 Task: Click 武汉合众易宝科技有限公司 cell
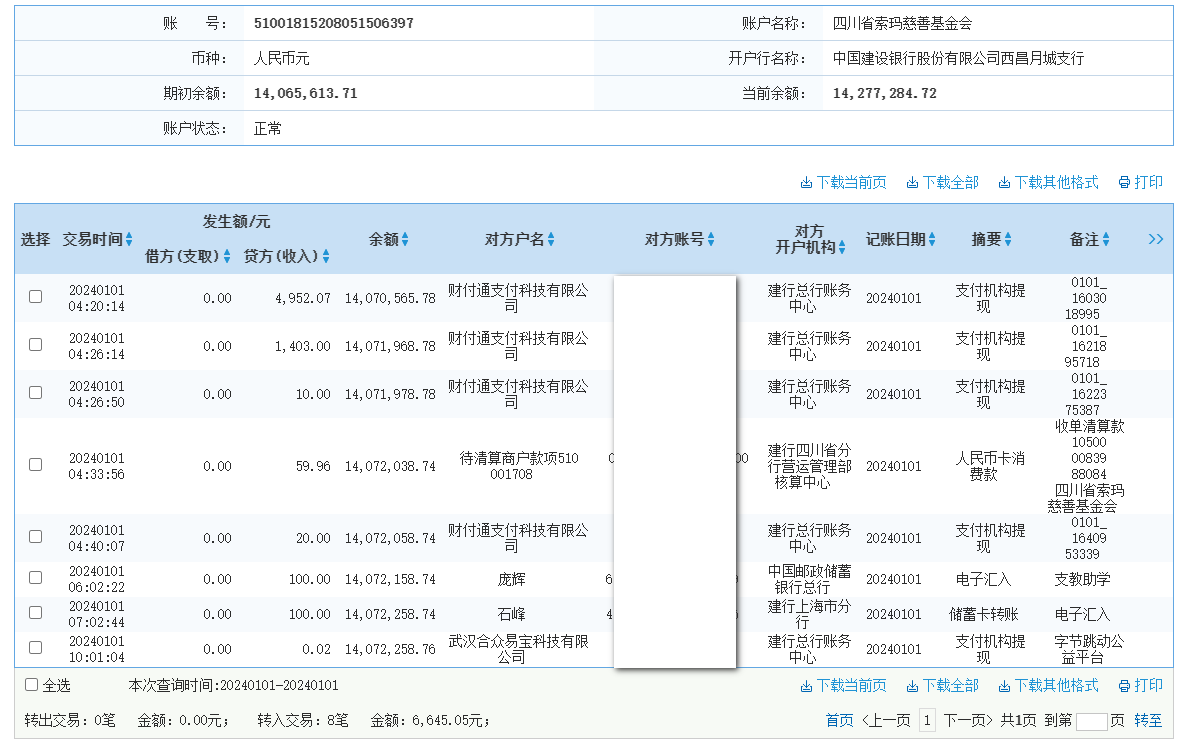(518, 649)
